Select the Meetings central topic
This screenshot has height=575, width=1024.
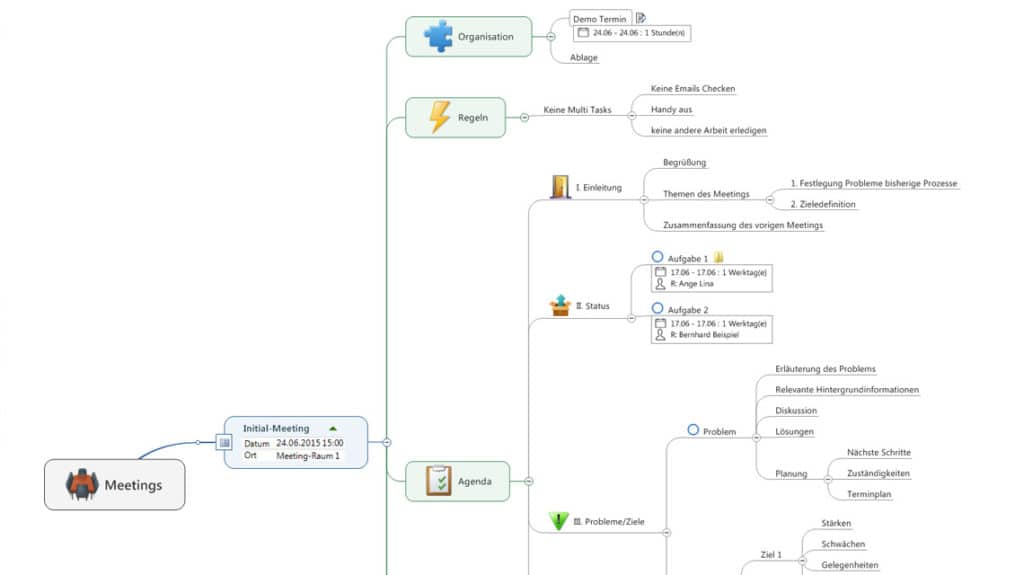pyautogui.click(x=114, y=485)
